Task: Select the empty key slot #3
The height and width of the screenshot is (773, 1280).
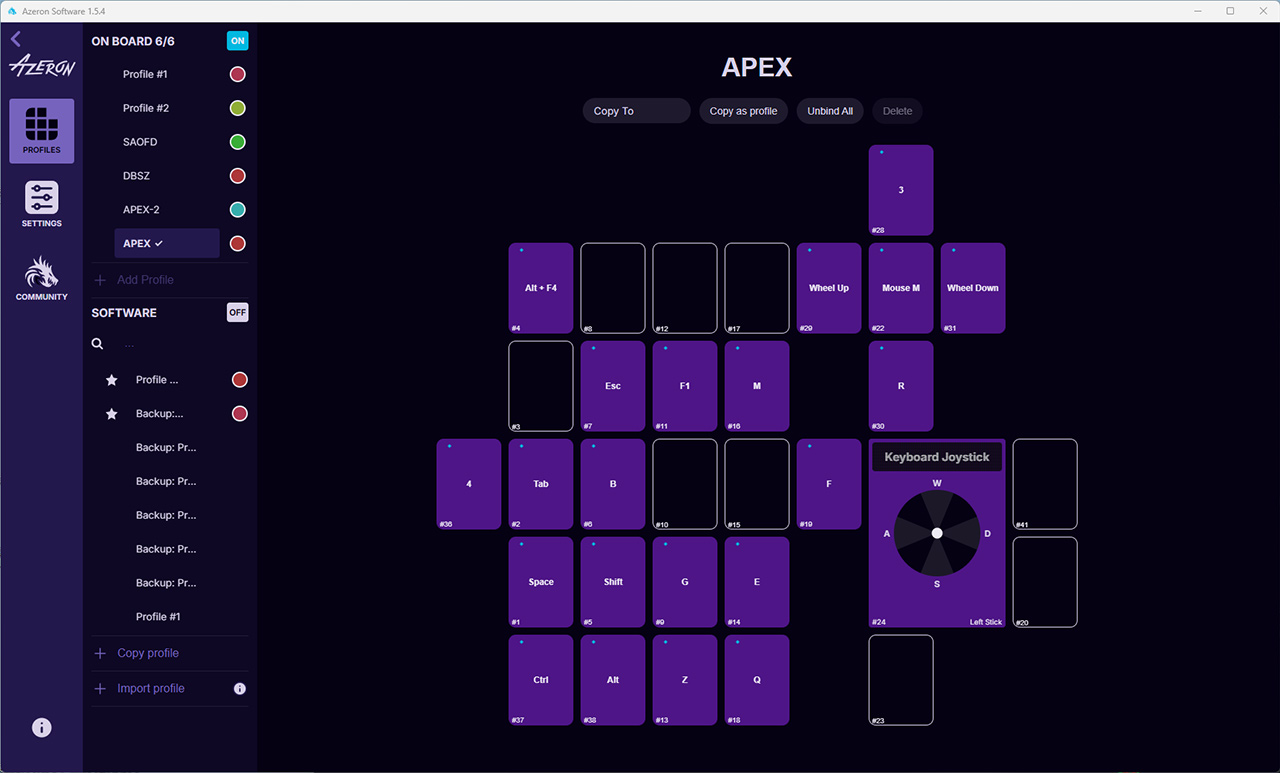Action: pyautogui.click(x=541, y=386)
